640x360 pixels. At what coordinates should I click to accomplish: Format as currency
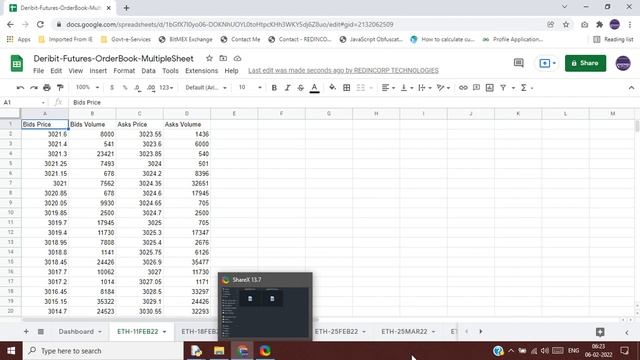click(112, 88)
